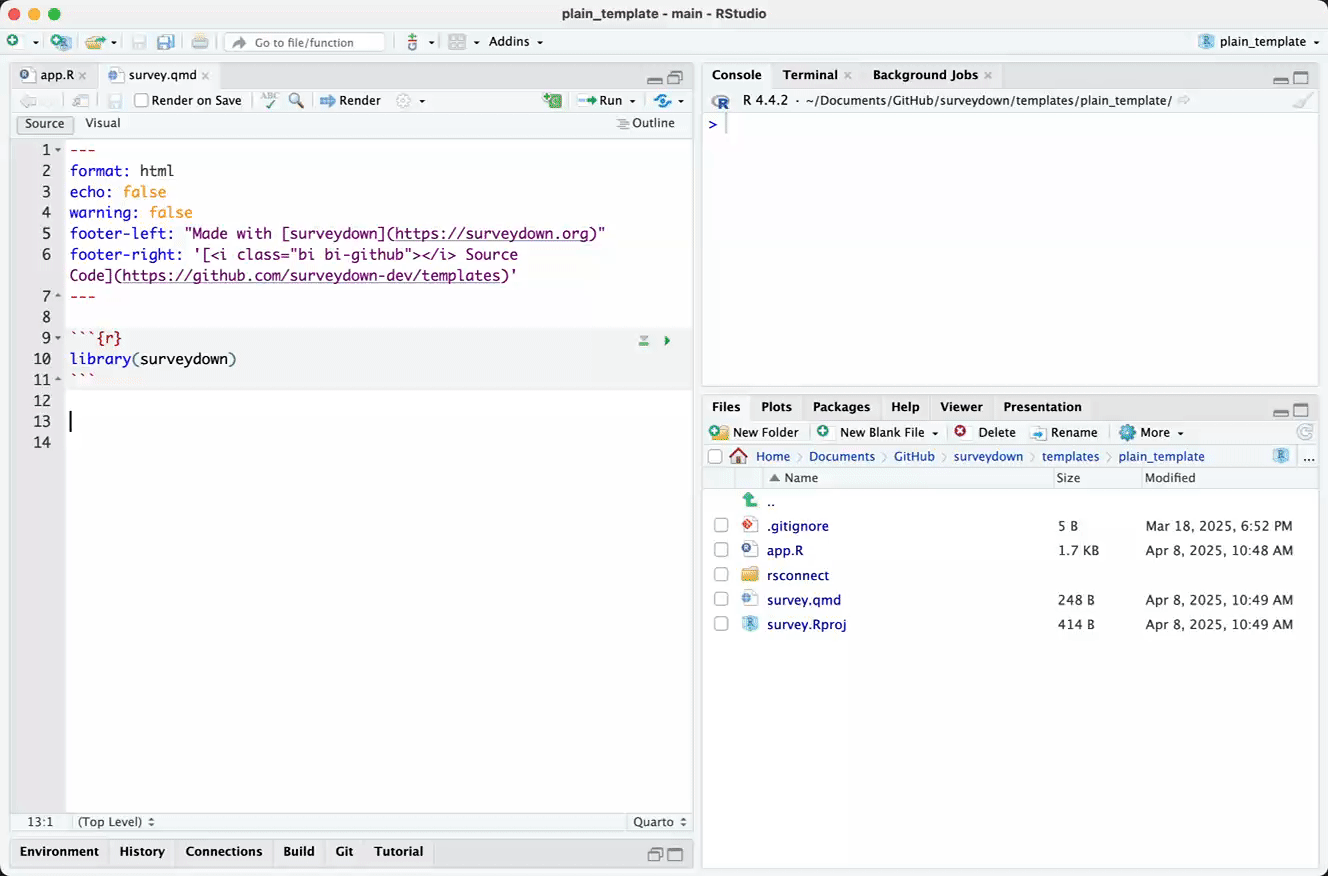Open the Plots tab
Screen dimensions: 1328x876
coord(776,407)
